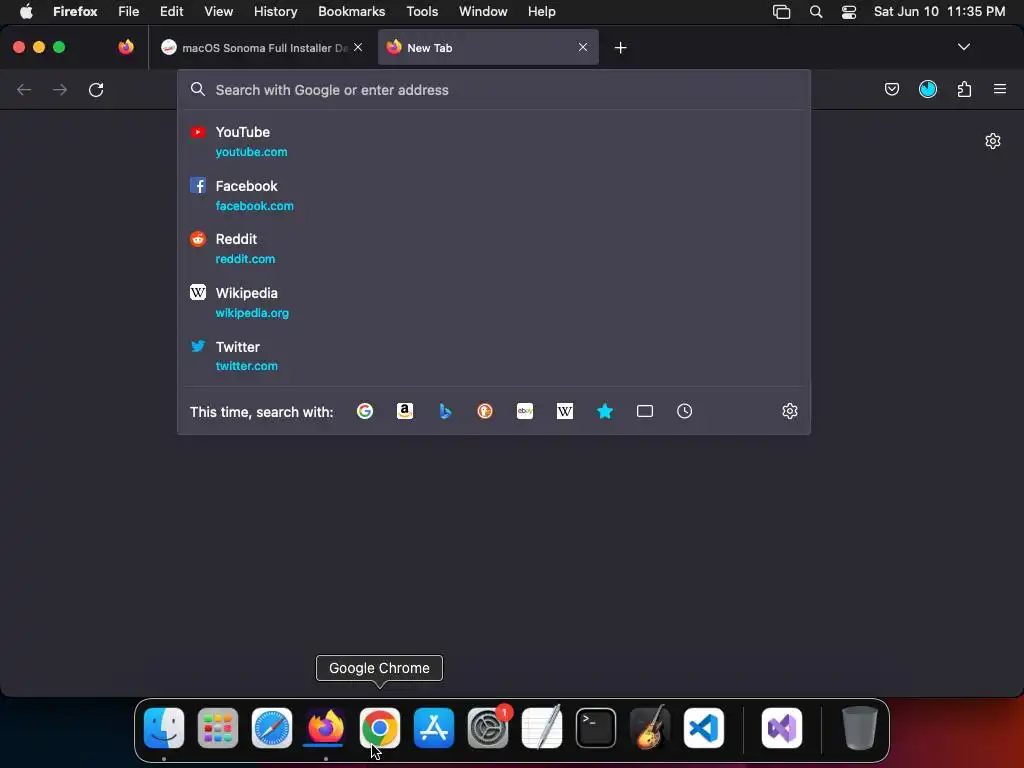Open Finder in the Dock
The image size is (1024, 768).
[x=164, y=728]
